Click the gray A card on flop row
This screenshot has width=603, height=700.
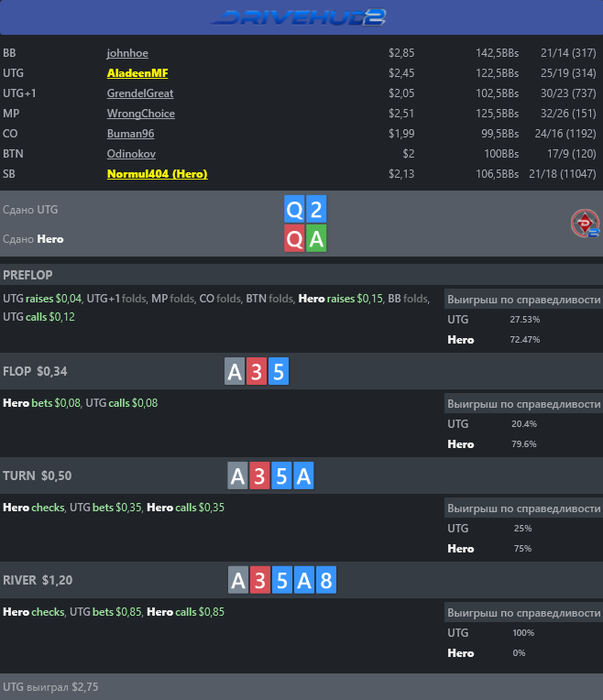[234, 371]
